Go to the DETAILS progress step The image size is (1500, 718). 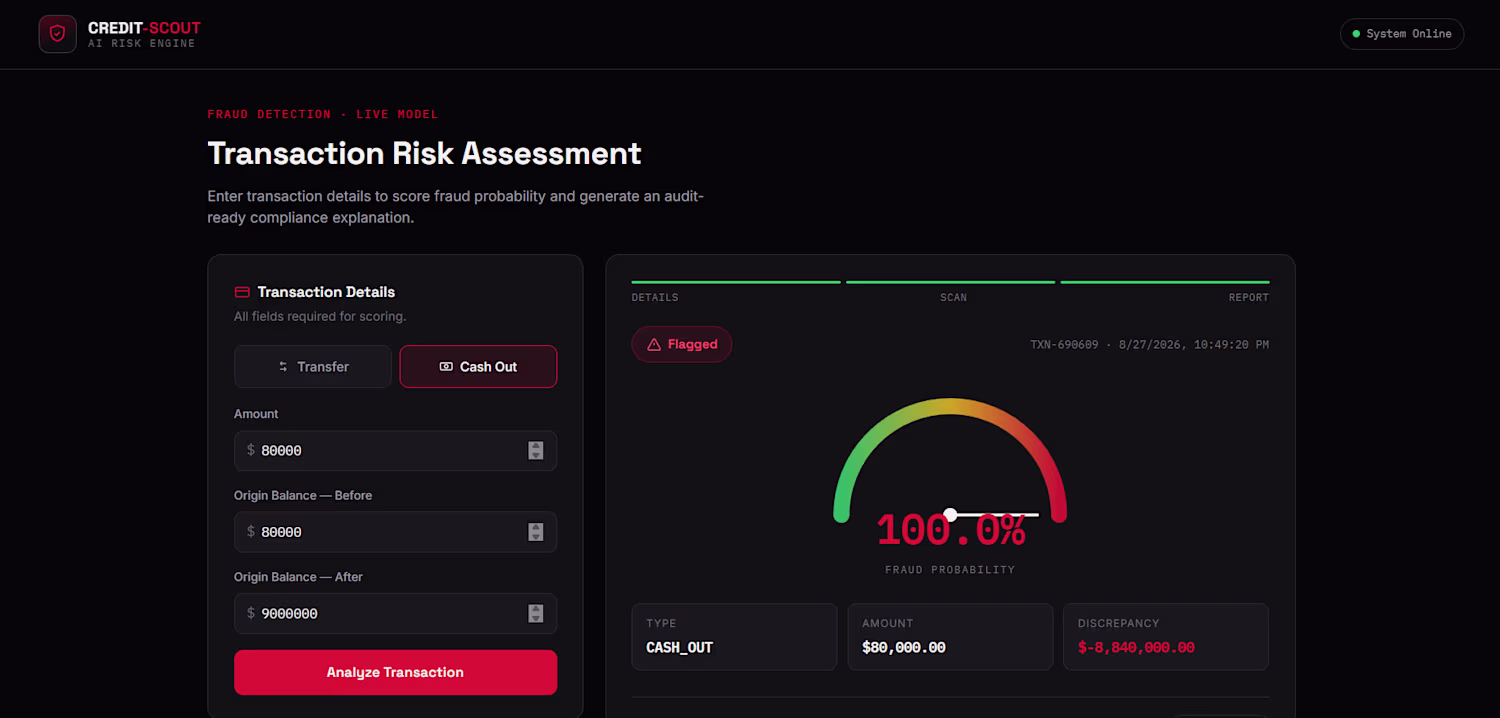[x=655, y=297]
